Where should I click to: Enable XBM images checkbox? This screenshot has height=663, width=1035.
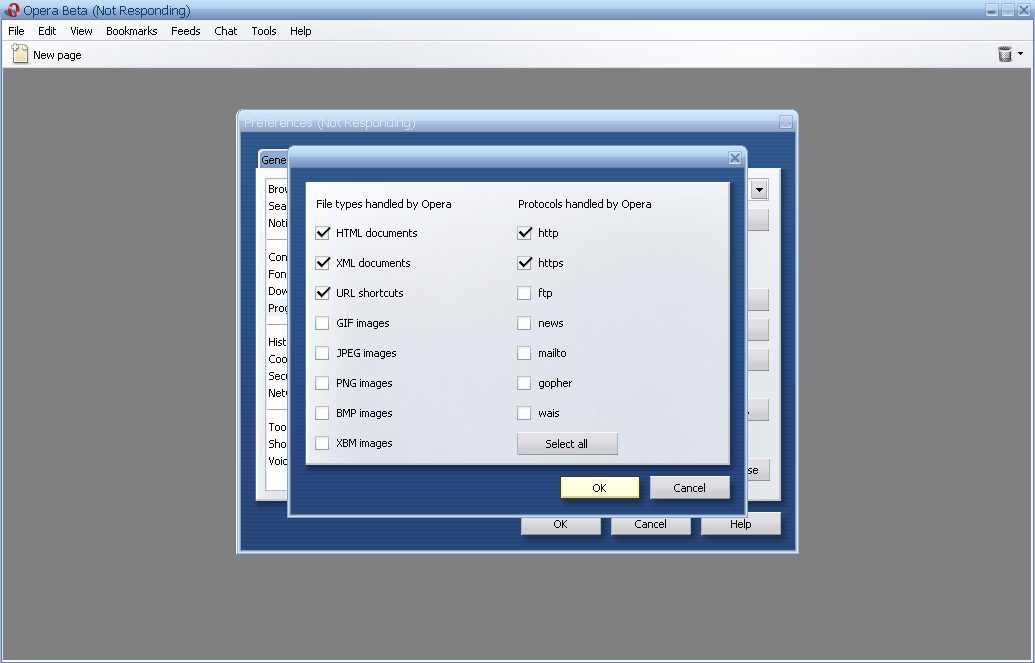pos(322,443)
